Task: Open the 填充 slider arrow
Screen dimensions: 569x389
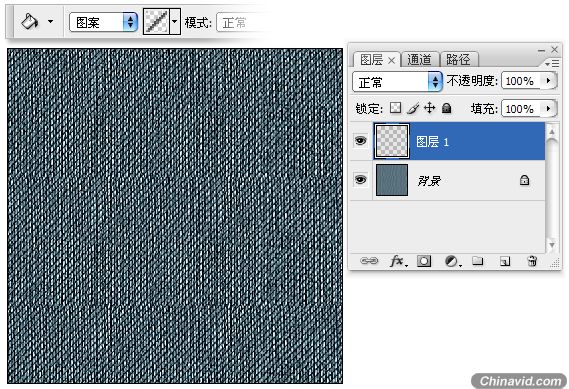Action: coord(549,108)
